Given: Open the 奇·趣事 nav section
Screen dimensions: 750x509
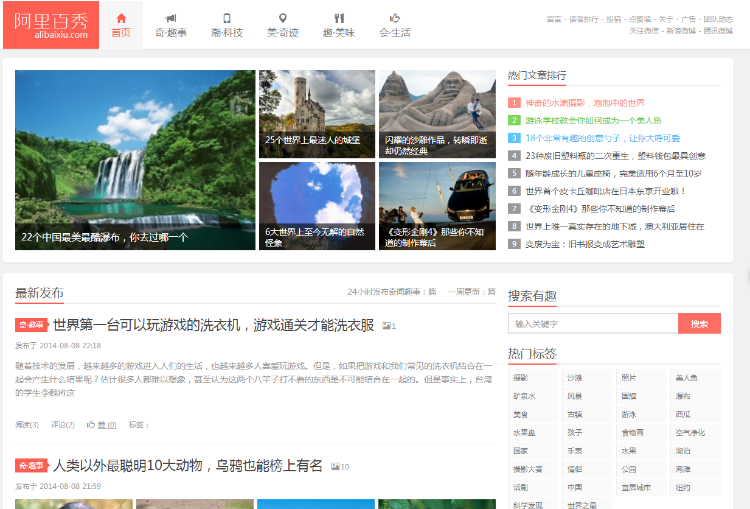Looking at the screenshot, I should point(171,25).
